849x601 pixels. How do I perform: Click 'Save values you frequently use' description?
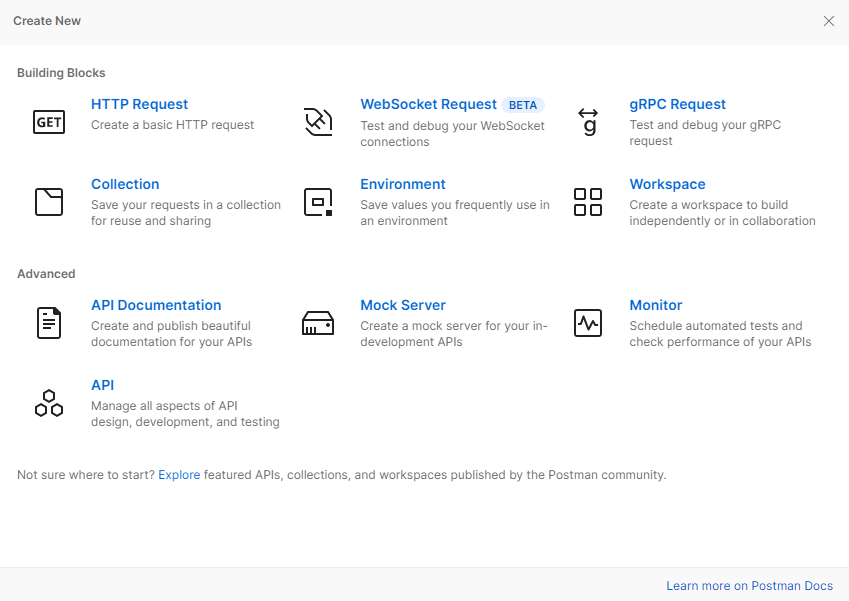(x=455, y=213)
